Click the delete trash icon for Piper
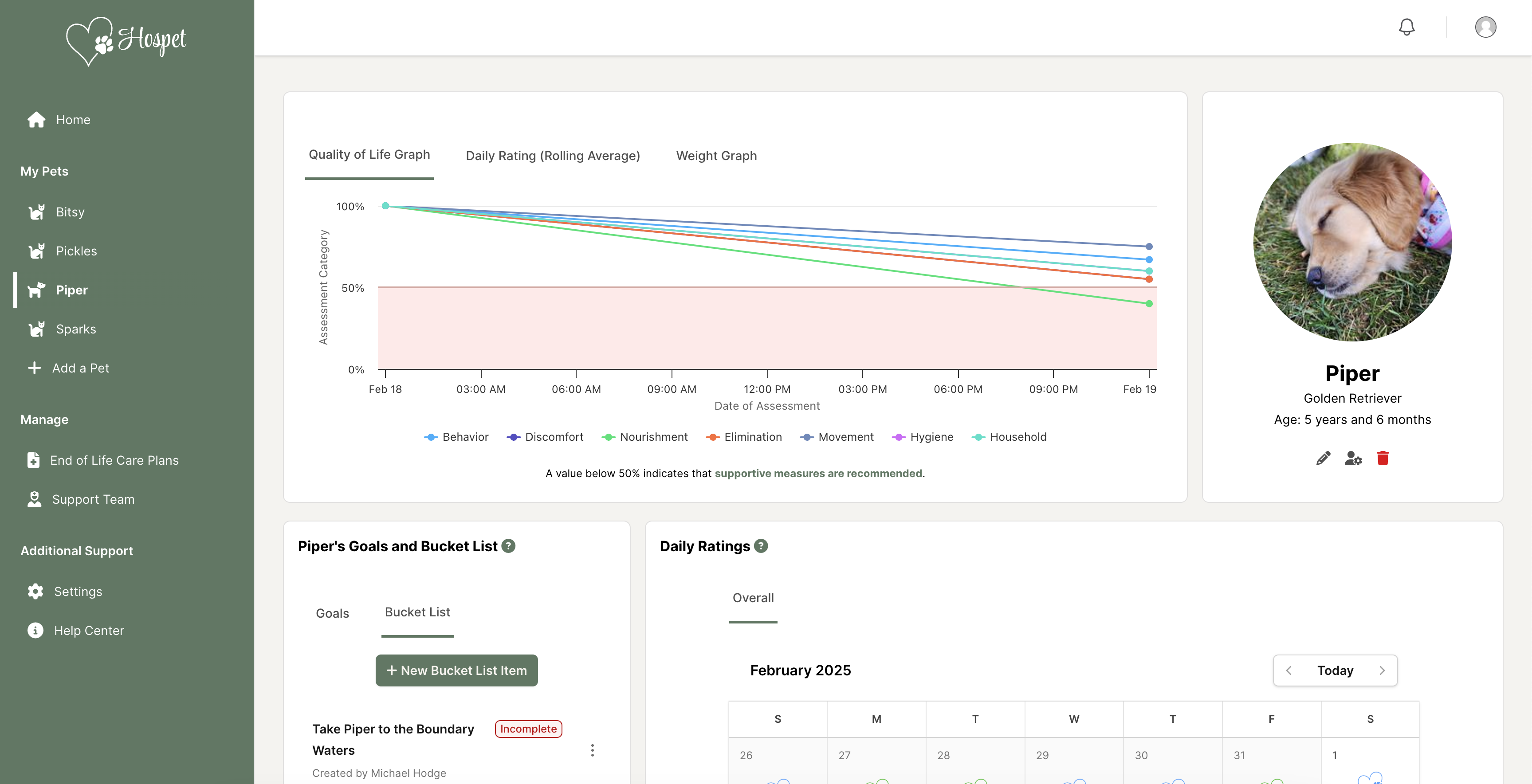Image resolution: width=1532 pixels, height=784 pixels. [x=1383, y=458]
